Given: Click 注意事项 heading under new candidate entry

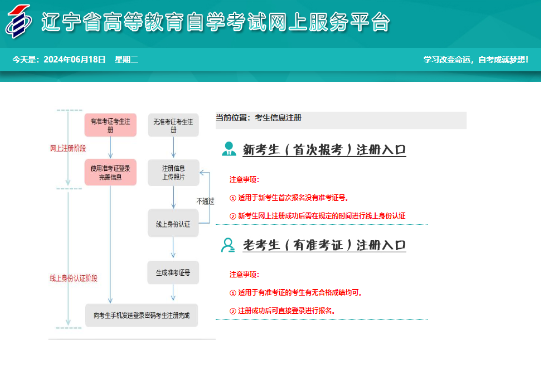Looking at the screenshot, I should (244, 179).
